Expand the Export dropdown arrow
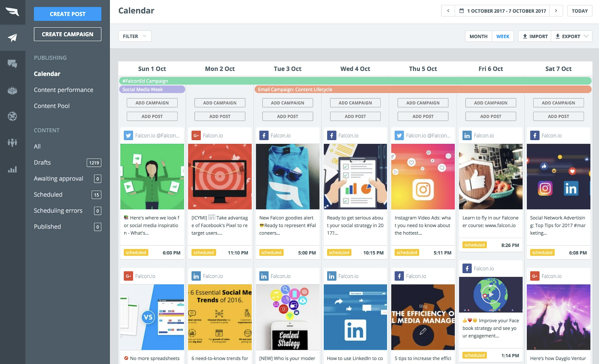Viewport: 599px width, 364px height. [x=586, y=36]
